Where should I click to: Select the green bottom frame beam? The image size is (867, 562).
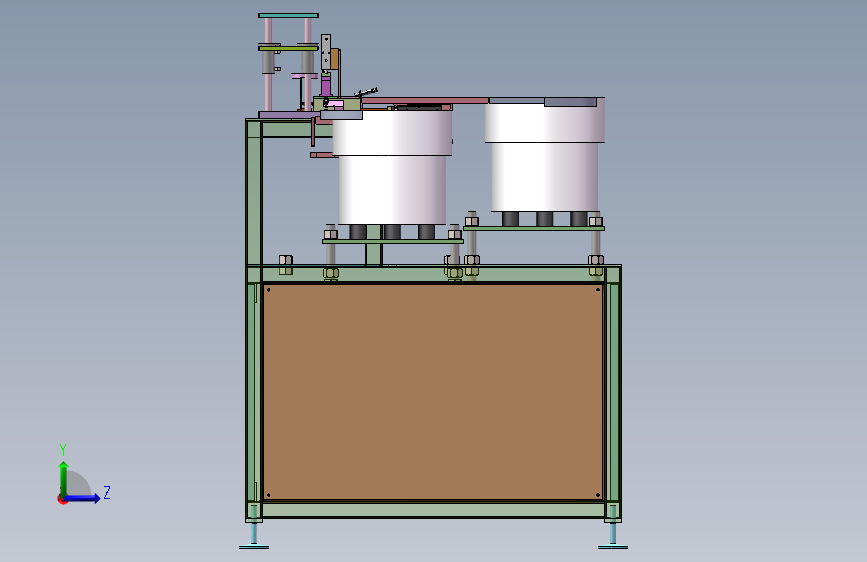point(433,509)
